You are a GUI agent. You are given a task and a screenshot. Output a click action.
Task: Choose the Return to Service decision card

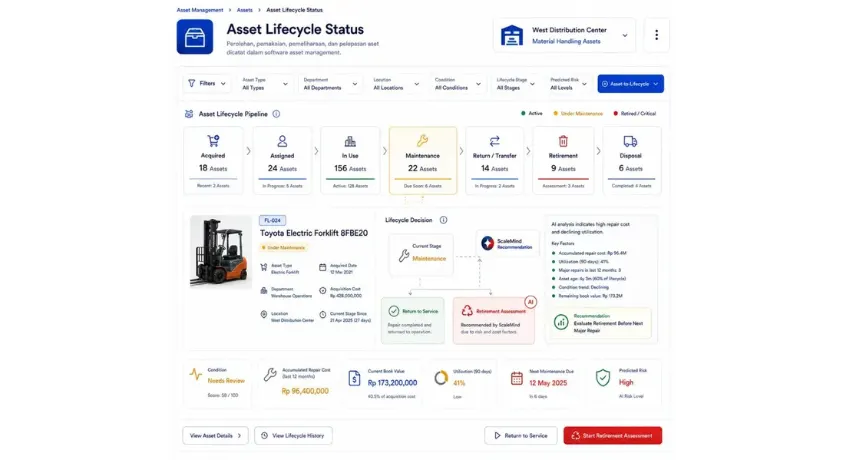click(x=413, y=321)
